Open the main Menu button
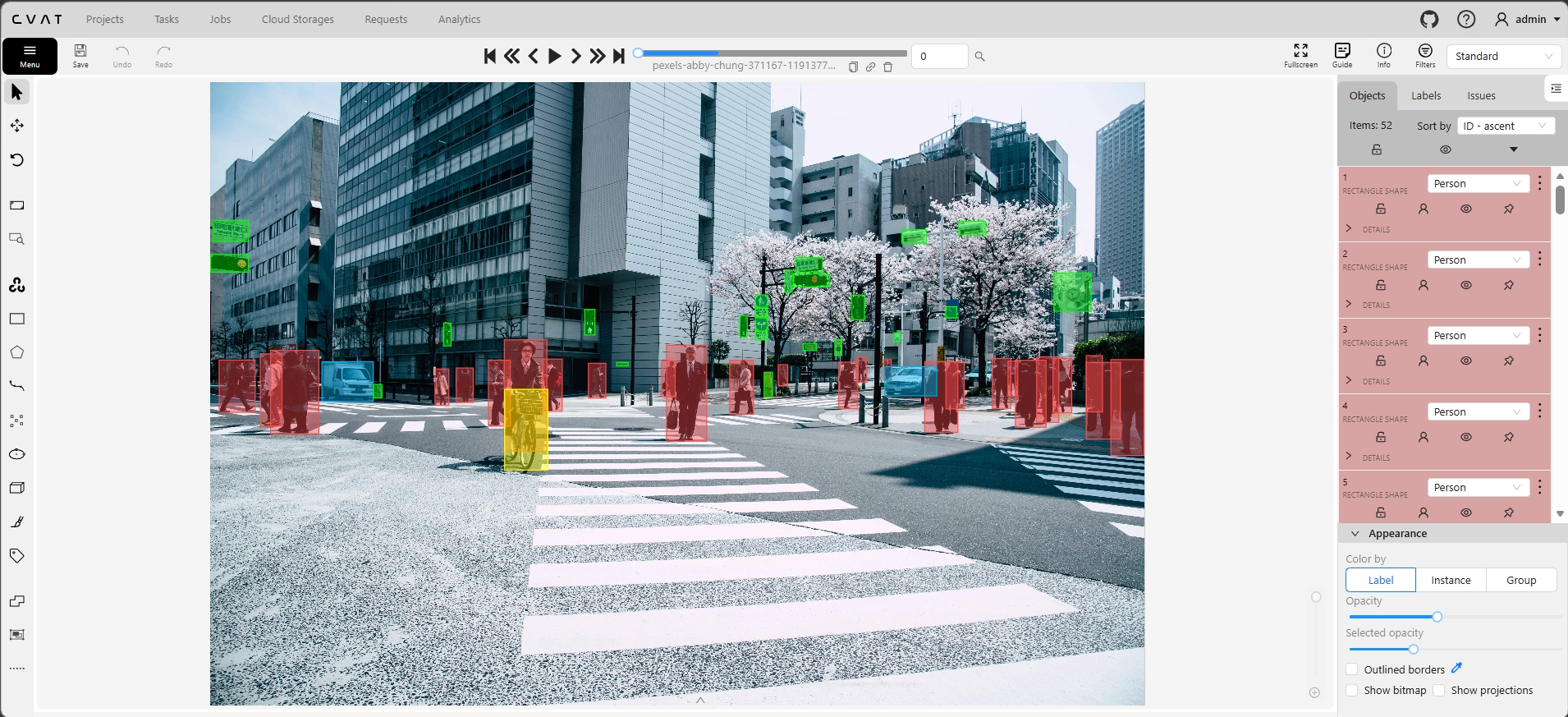The height and width of the screenshot is (717, 1568). click(30, 56)
